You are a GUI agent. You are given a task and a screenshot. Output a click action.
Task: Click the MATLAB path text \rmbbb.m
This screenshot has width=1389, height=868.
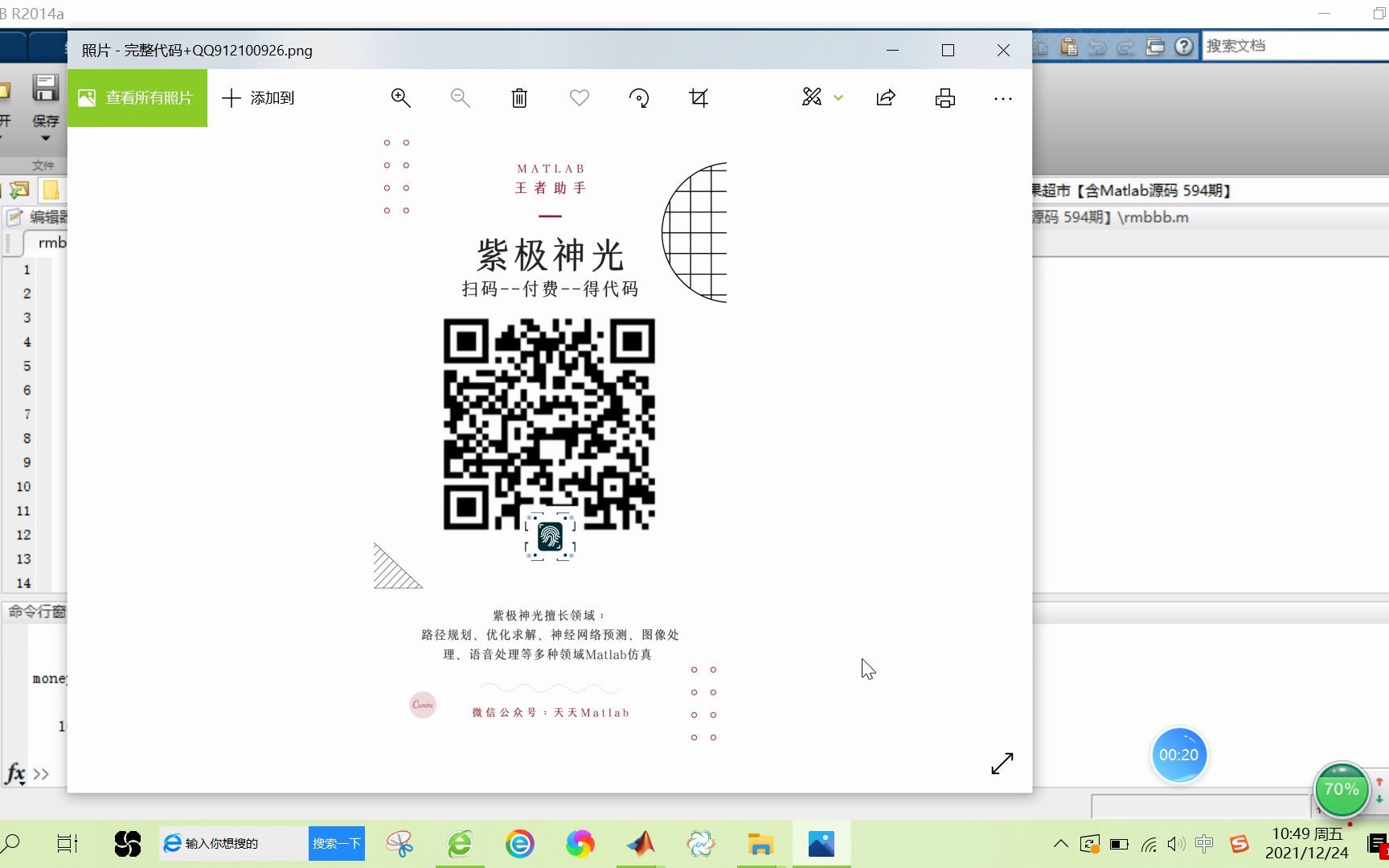pos(1153,217)
